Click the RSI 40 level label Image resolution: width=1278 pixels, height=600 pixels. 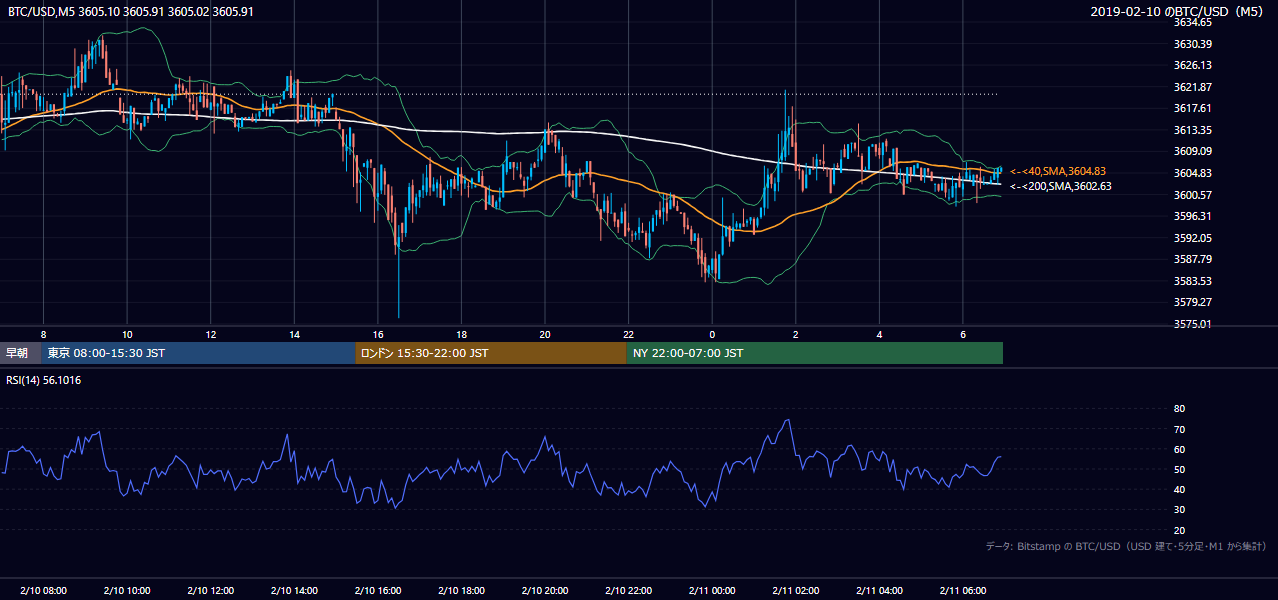(x=1180, y=489)
